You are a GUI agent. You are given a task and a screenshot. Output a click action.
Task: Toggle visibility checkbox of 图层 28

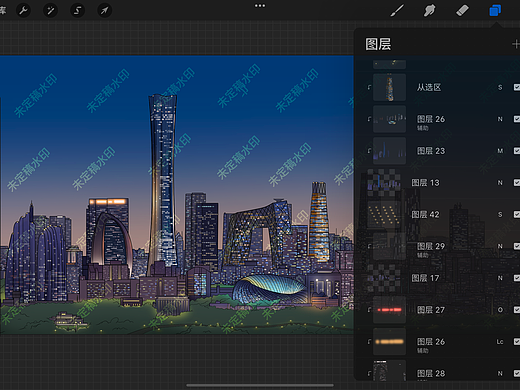tap(517, 373)
